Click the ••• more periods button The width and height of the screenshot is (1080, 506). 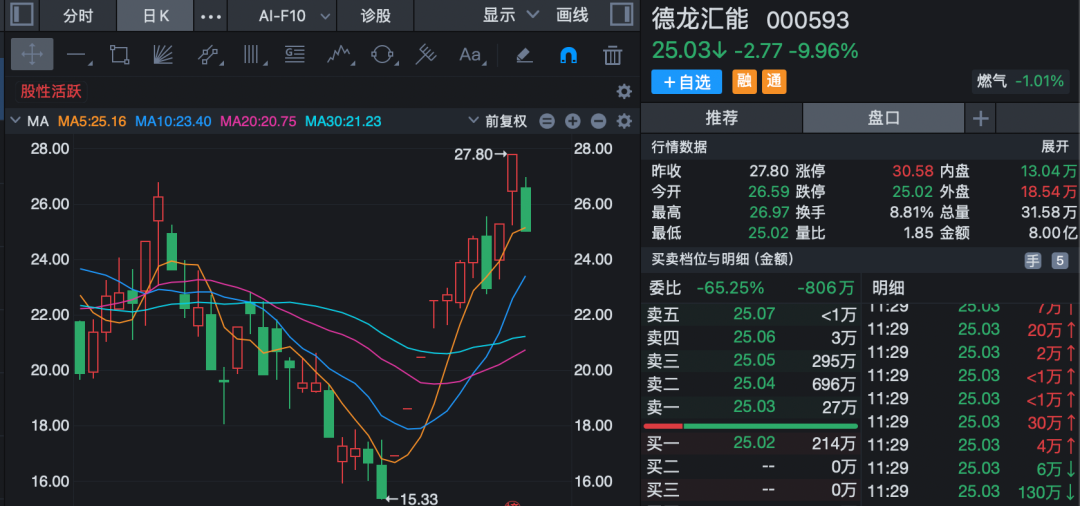pyautogui.click(x=210, y=16)
